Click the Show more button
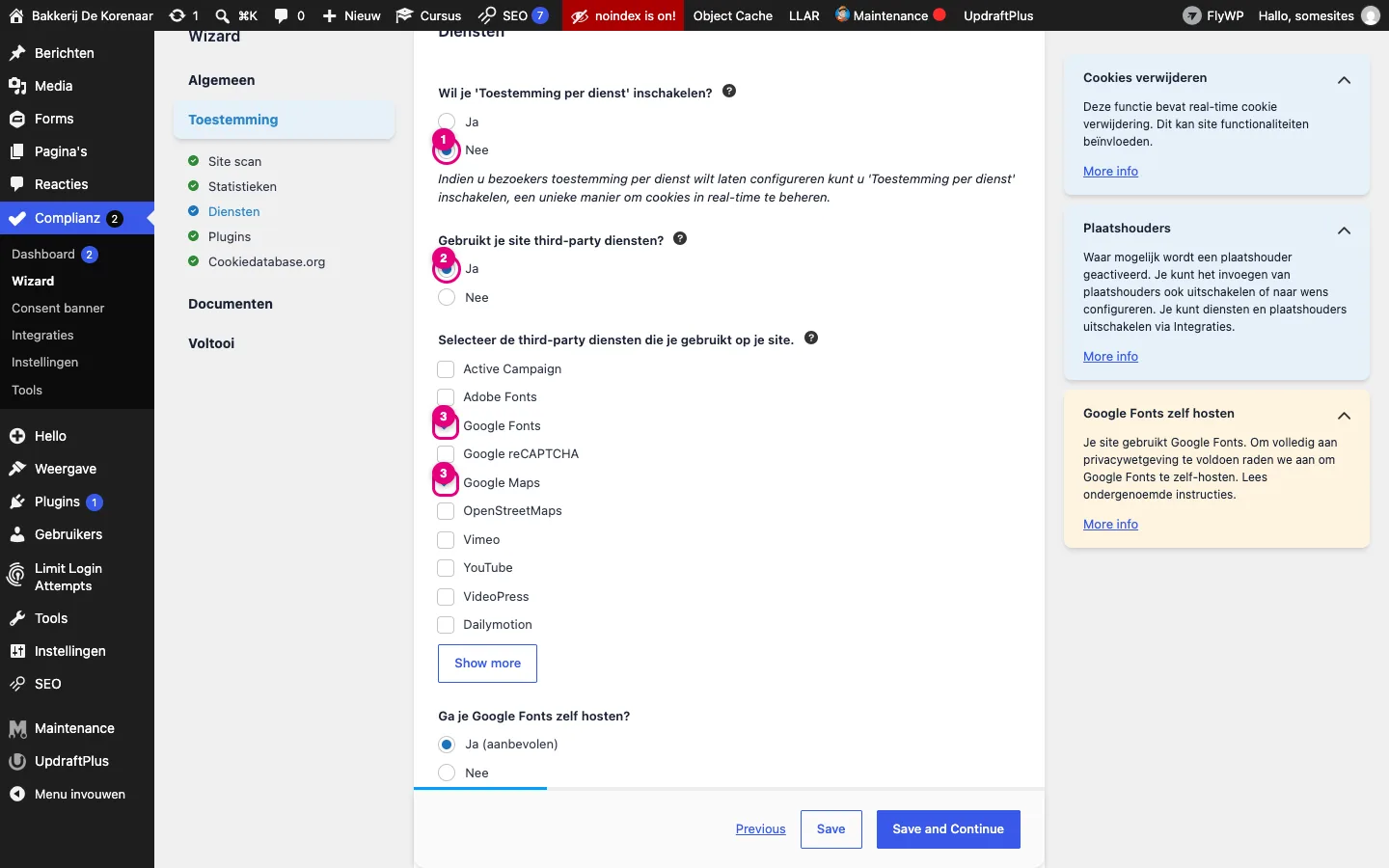This screenshot has height=868, width=1389. coord(487,664)
